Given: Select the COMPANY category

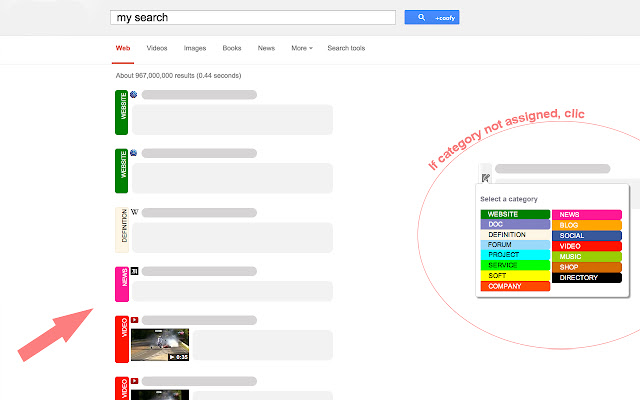Looking at the screenshot, I should tap(515, 286).
